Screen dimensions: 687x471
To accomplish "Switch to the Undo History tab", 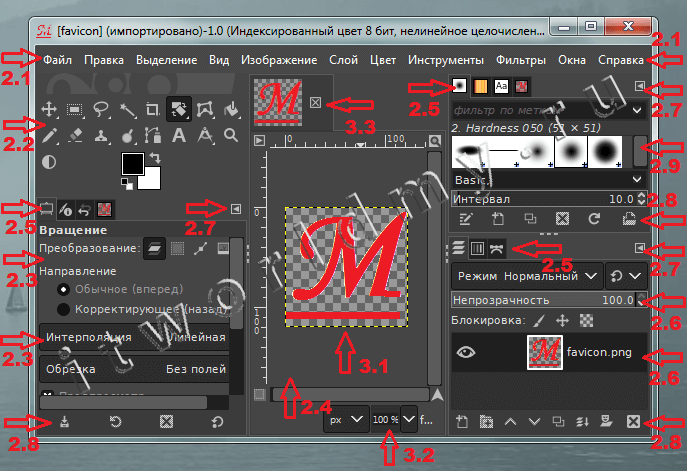I will pos(84,210).
